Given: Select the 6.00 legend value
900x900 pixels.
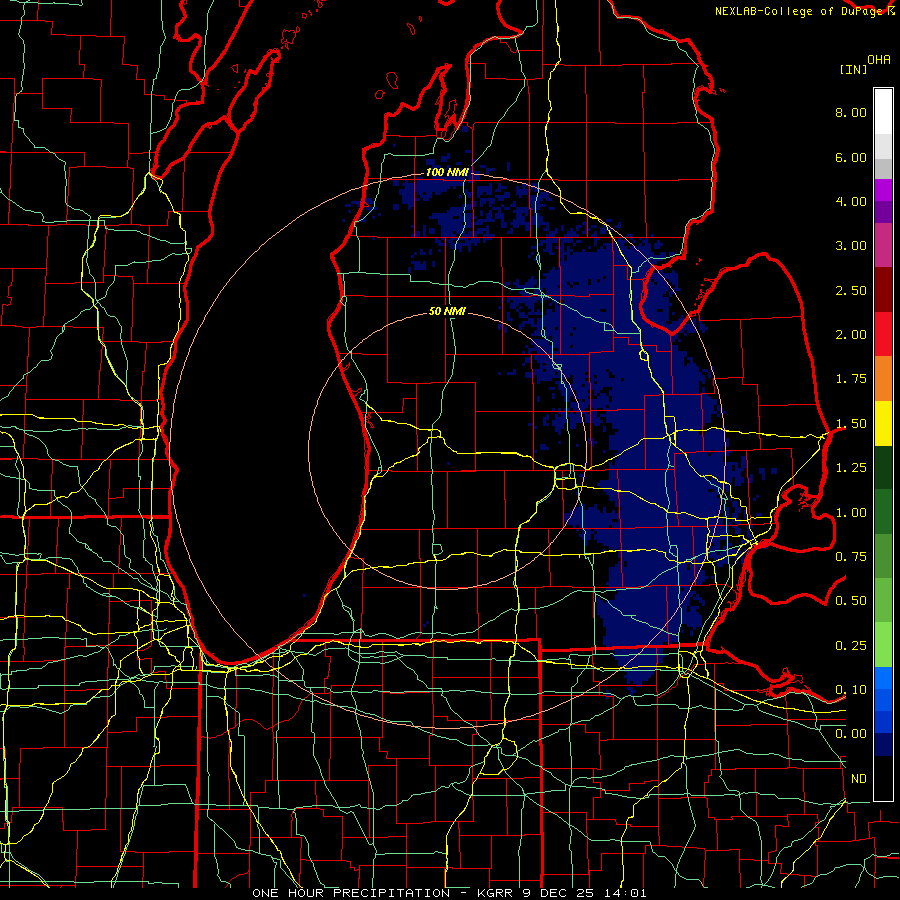Looking at the screenshot, I should click(x=851, y=157).
